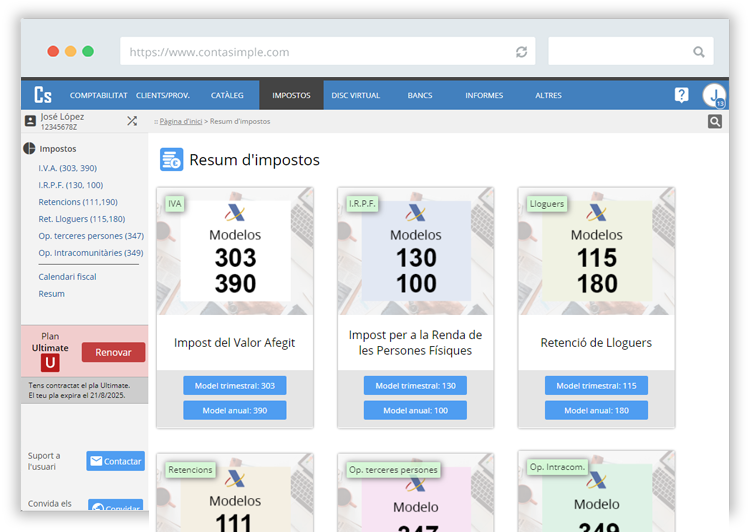Screen dimensions: 750x532
Task: Open Resum sidebar link
Action: [x=52, y=294]
